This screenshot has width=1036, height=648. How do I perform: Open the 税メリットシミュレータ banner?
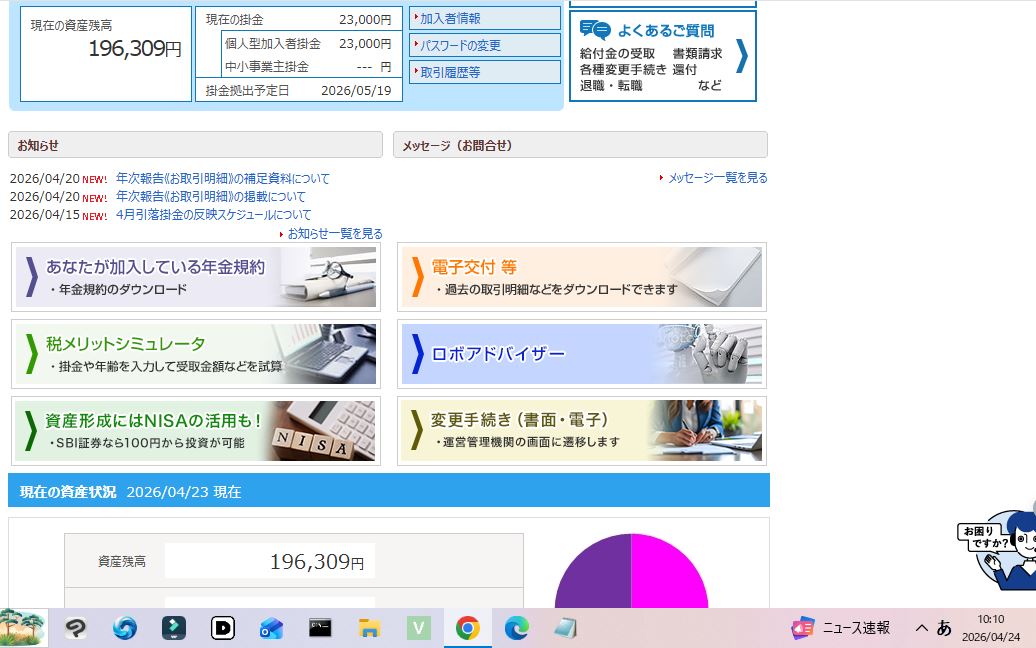click(196, 354)
